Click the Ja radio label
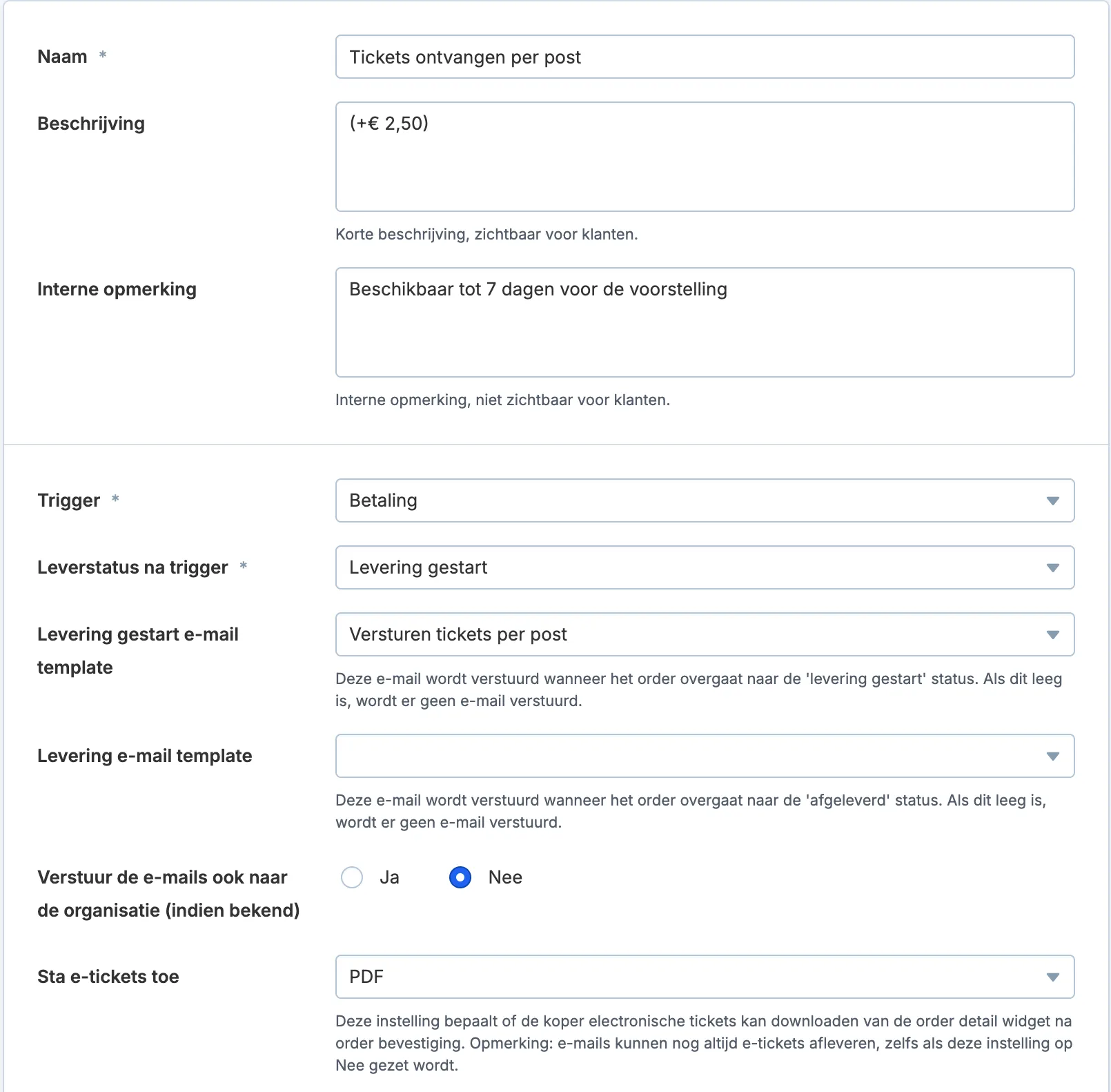This screenshot has height=1092, width=1111. pos(389,877)
